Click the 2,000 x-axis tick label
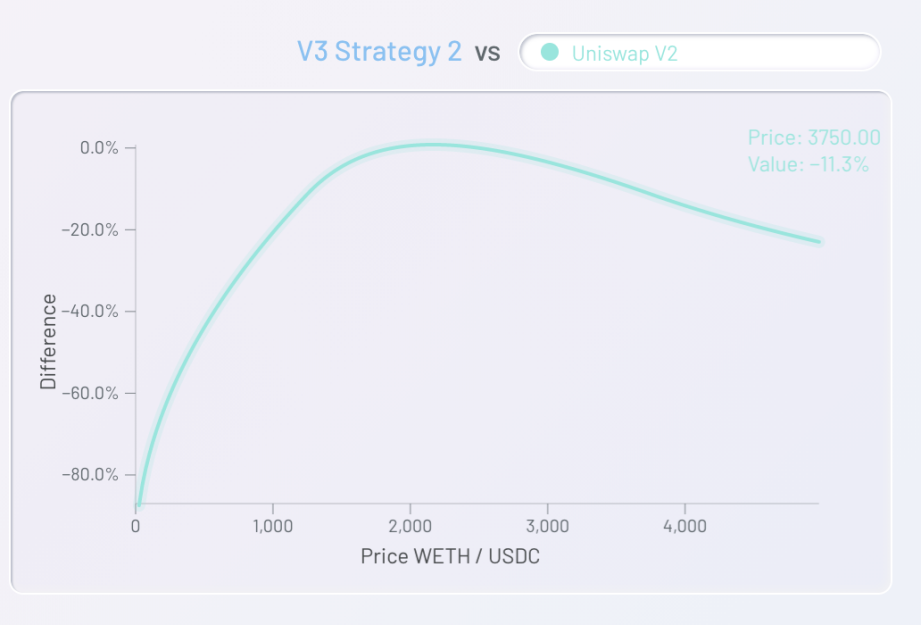921x625 pixels. [410, 526]
